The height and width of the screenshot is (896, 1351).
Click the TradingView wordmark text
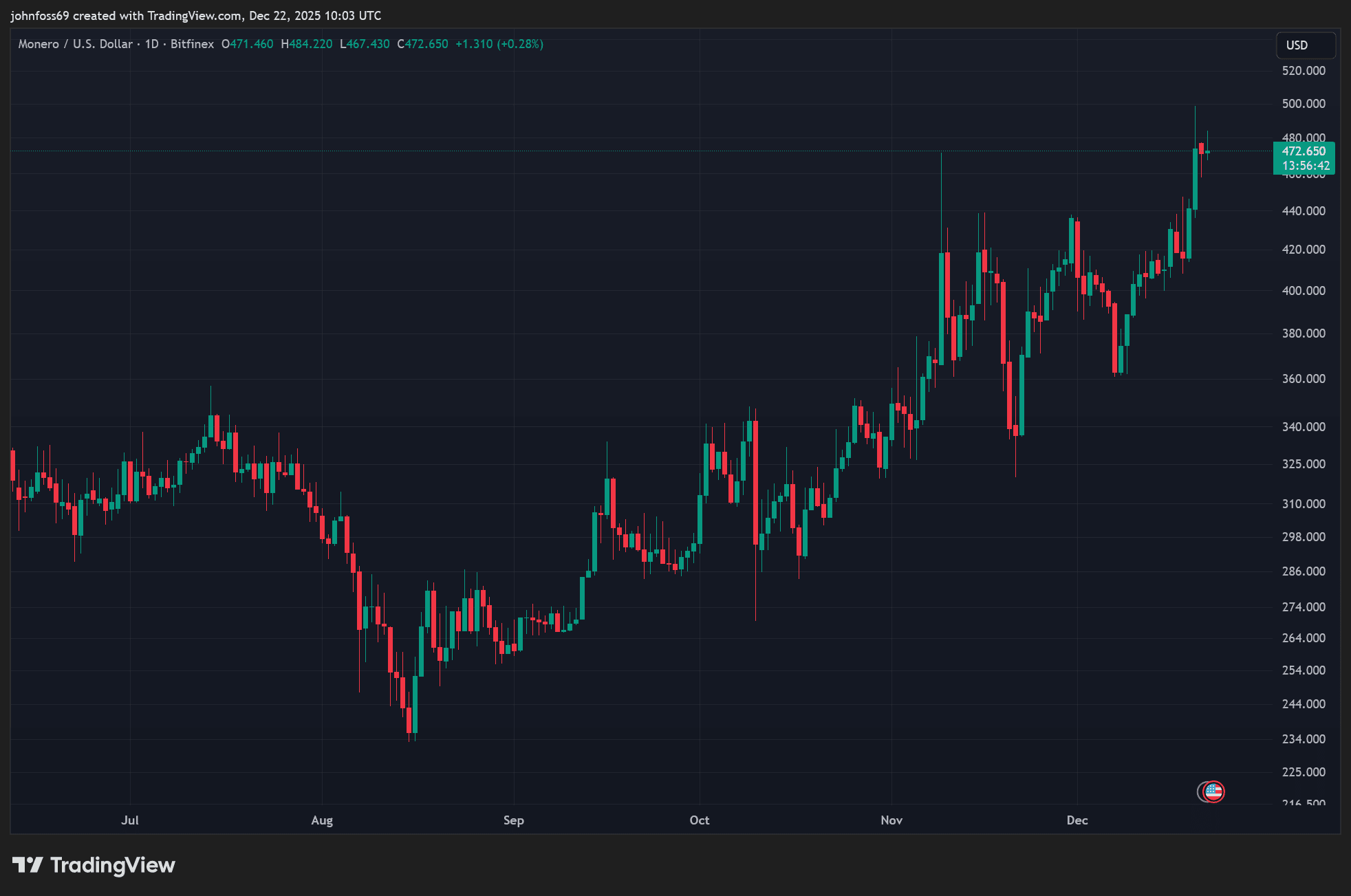tap(113, 864)
